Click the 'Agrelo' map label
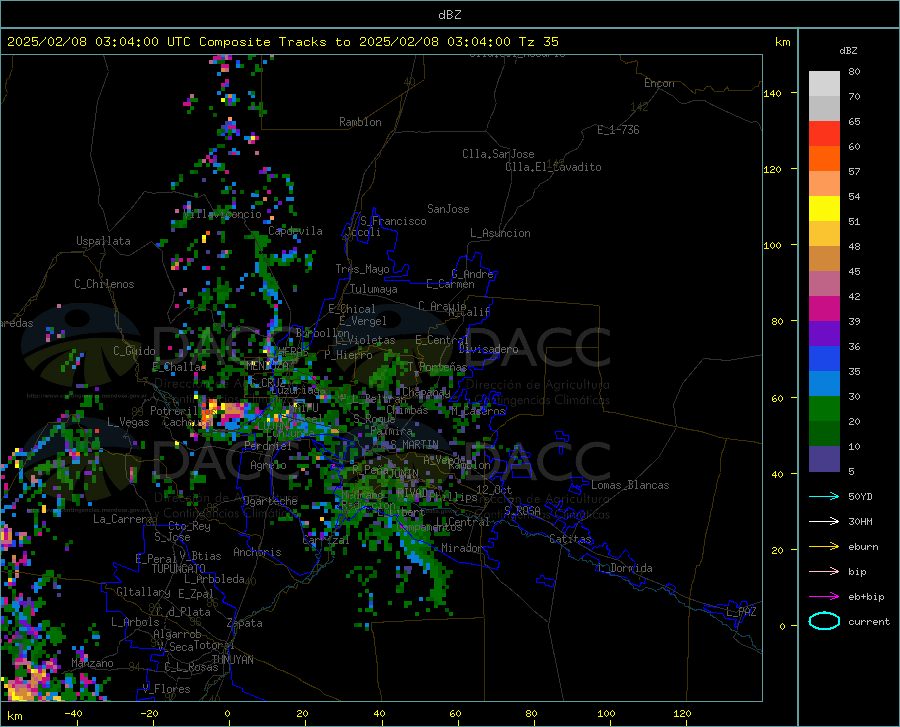This screenshot has height=727, width=900. 268,465
